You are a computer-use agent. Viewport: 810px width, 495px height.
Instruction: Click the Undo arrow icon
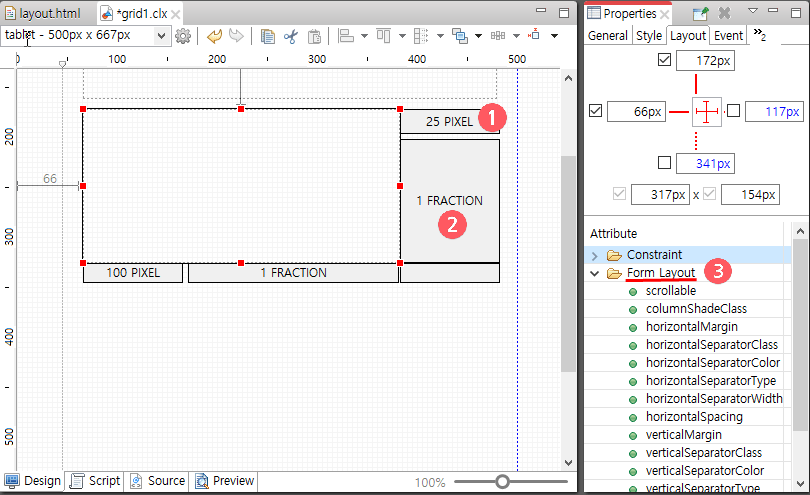[x=214, y=36]
